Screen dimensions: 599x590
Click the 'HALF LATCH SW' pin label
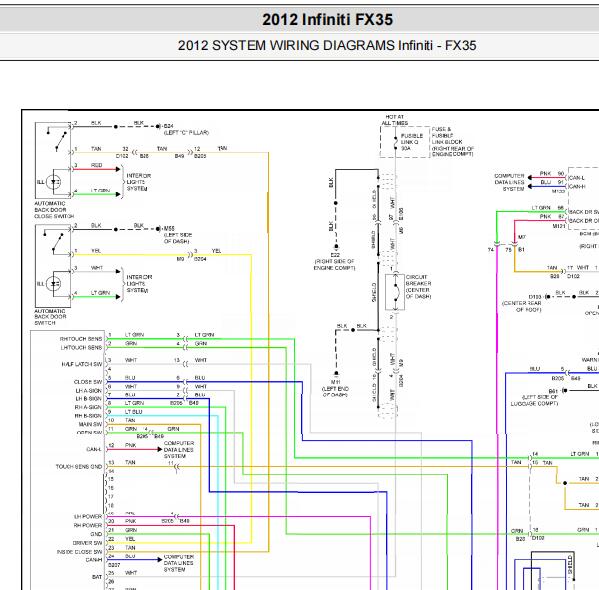point(82,364)
